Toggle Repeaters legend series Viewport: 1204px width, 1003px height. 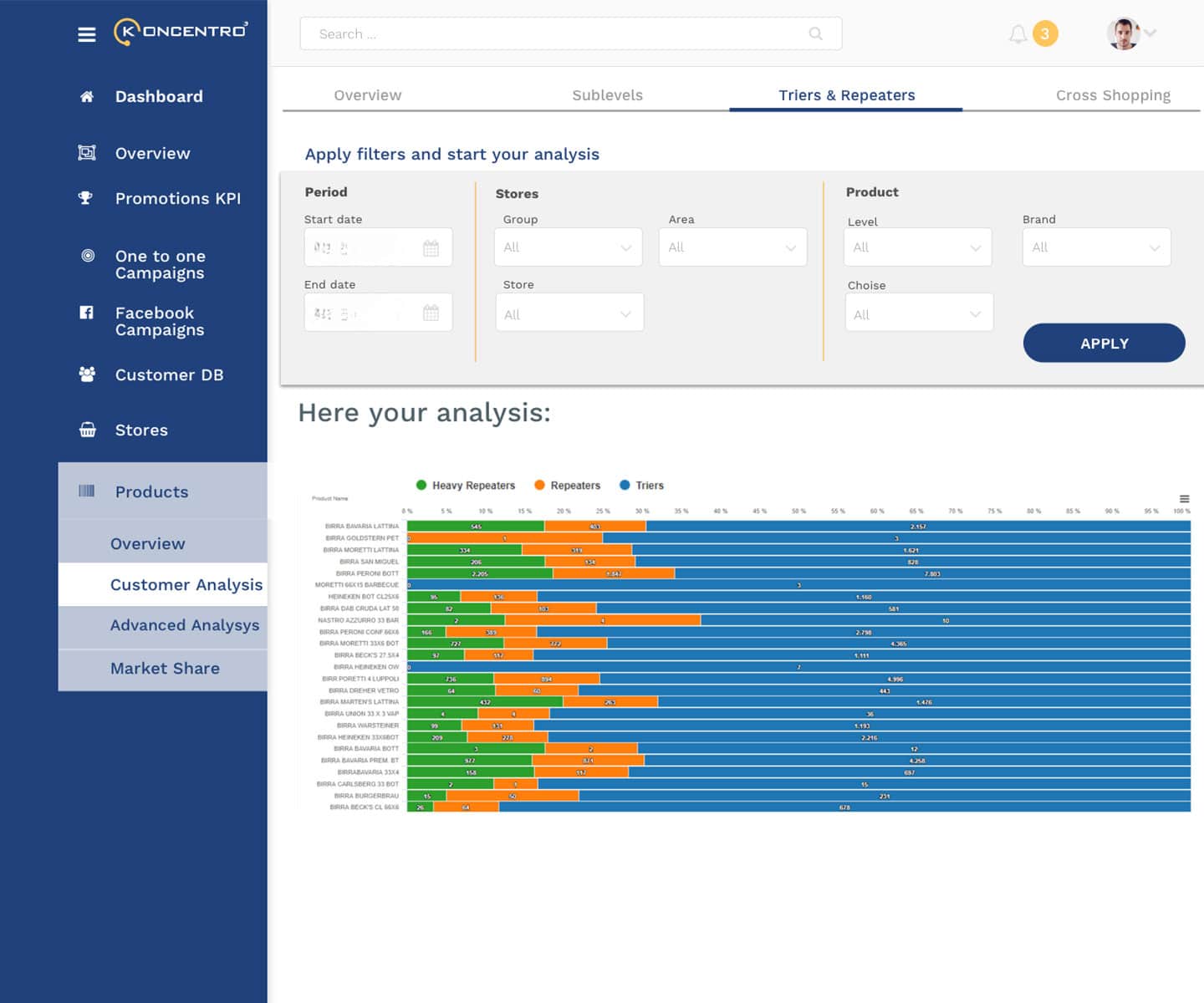coord(568,486)
